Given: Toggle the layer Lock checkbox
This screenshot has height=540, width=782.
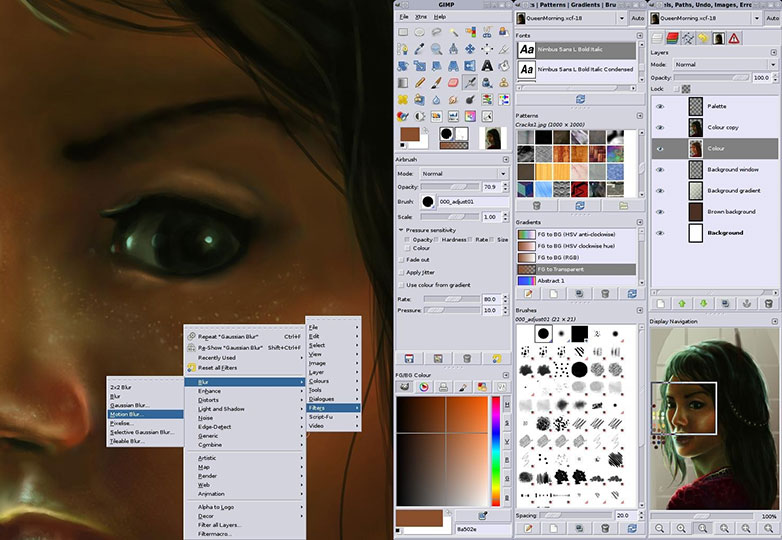Looking at the screenshot, I should [x=676, y=89].
